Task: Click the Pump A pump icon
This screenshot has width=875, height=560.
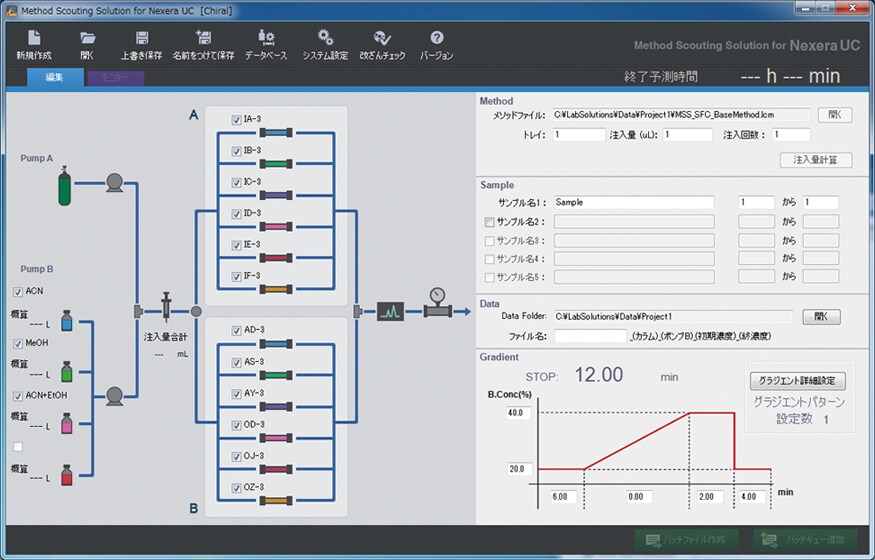Action: click(x=114, y=183)
